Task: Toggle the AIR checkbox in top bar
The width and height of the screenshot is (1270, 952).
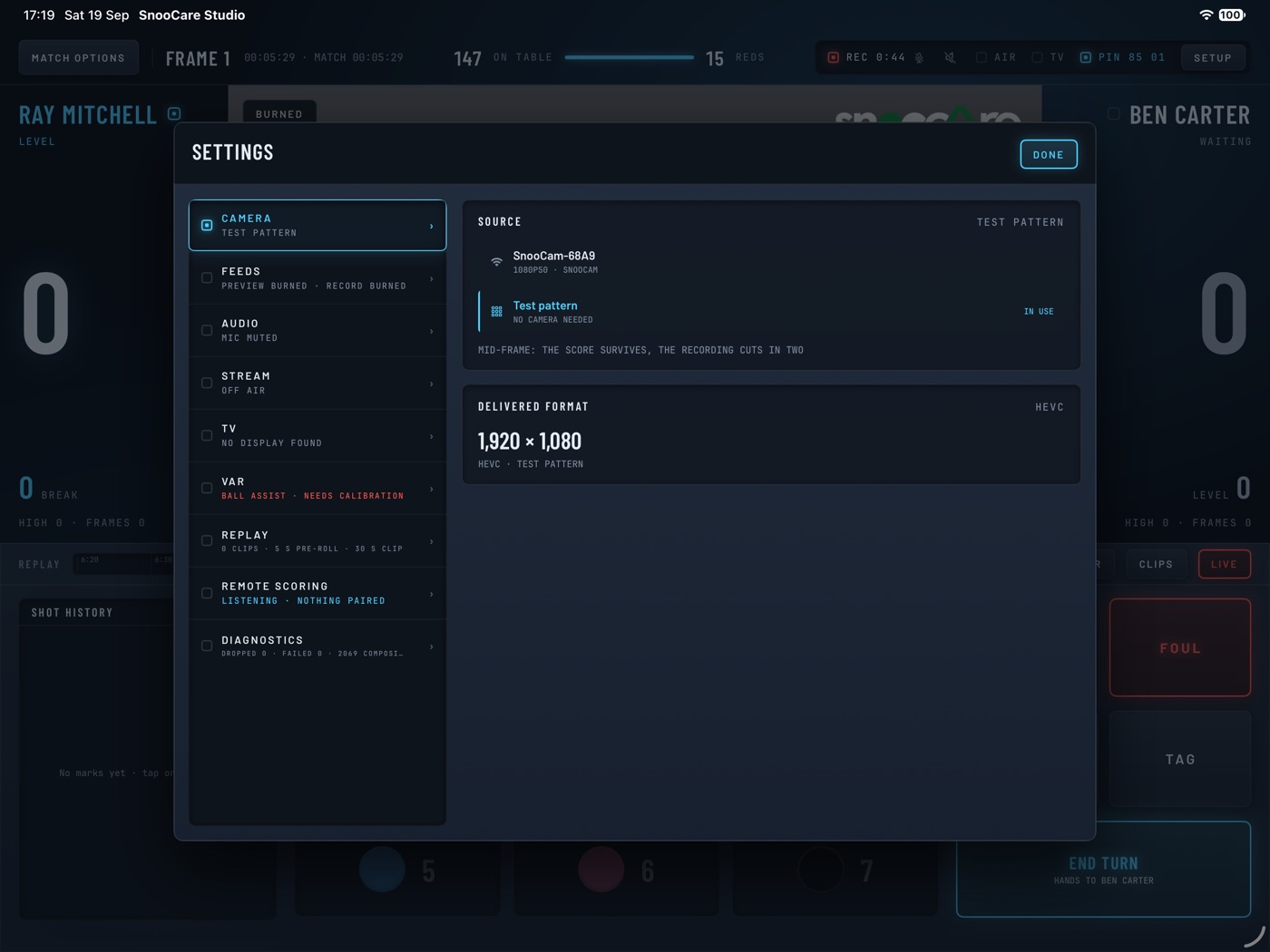Action: point(982,57)
